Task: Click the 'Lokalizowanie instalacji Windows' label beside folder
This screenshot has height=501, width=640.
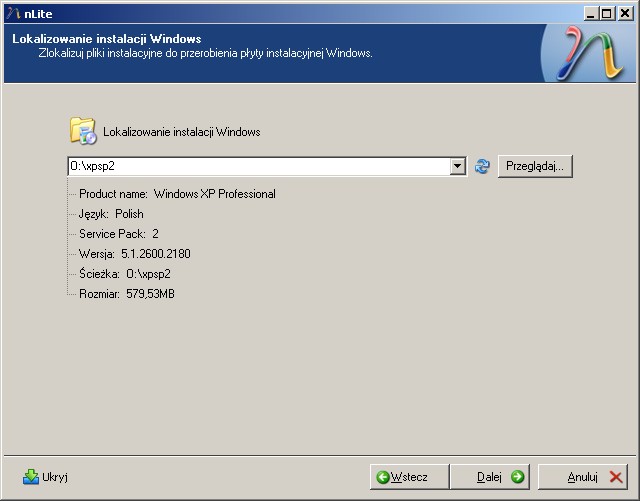Action: coord(182,132)
